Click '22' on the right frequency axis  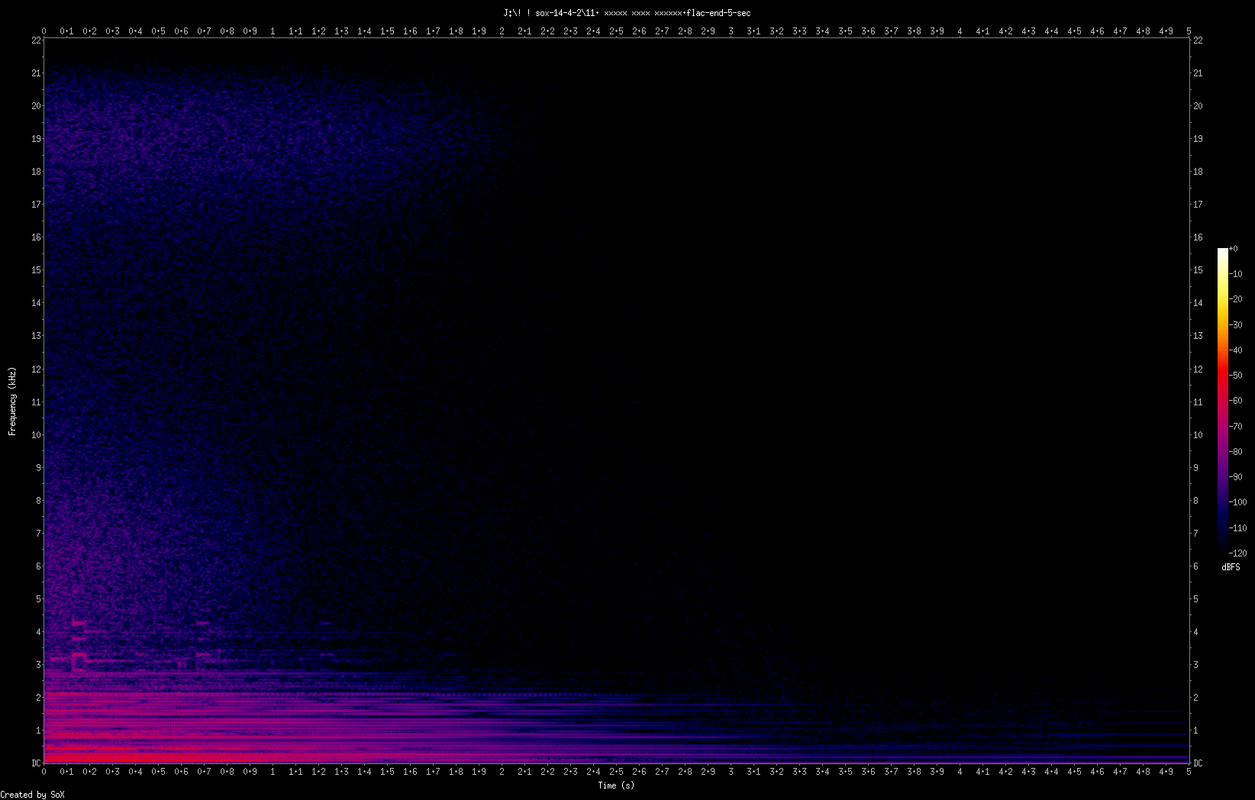click(1198, 40)
